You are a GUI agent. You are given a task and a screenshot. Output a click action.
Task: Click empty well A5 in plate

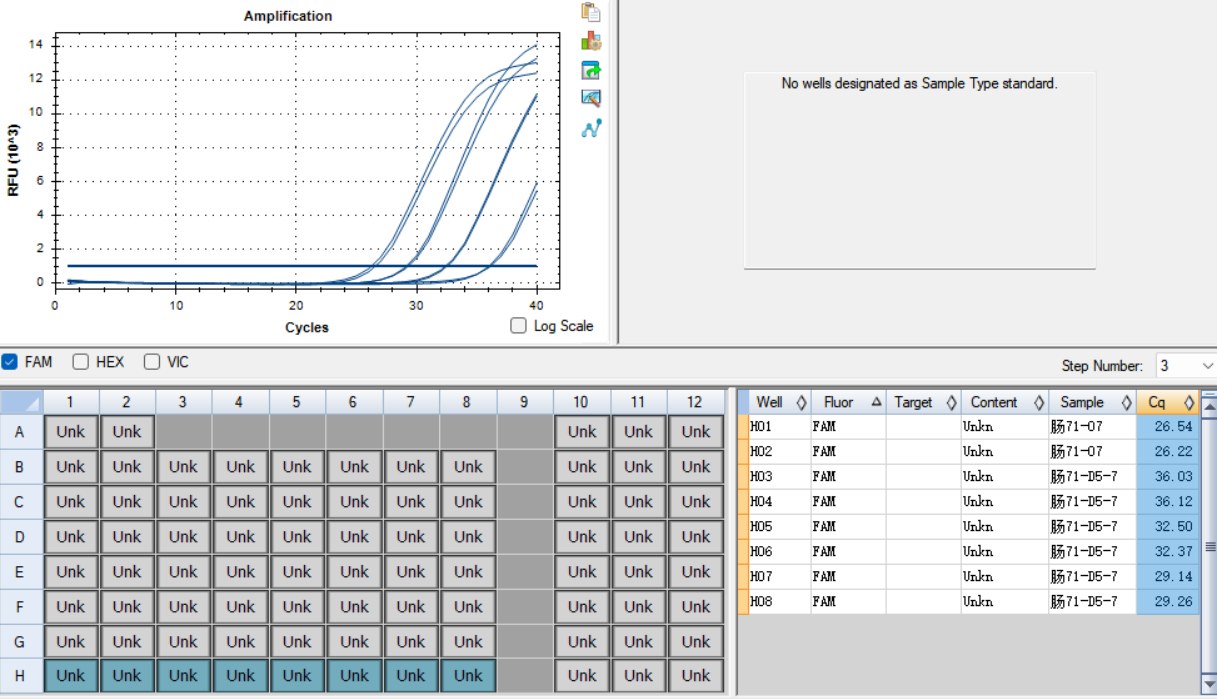coord(297,432)
